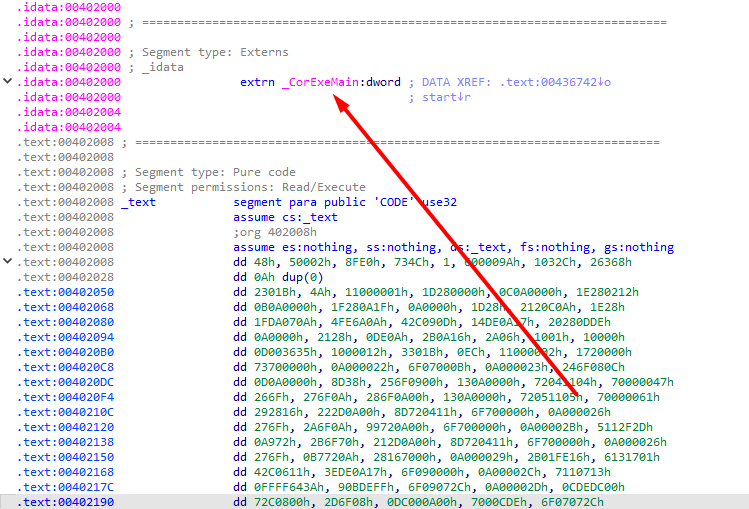Viewport: 749px width, 509px height.
Task: Collapse the chevron beside the dd 48h line
Action: tap(8, 262)
